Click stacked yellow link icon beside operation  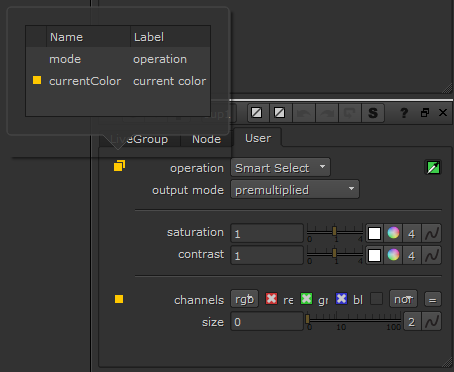point(119,166)
